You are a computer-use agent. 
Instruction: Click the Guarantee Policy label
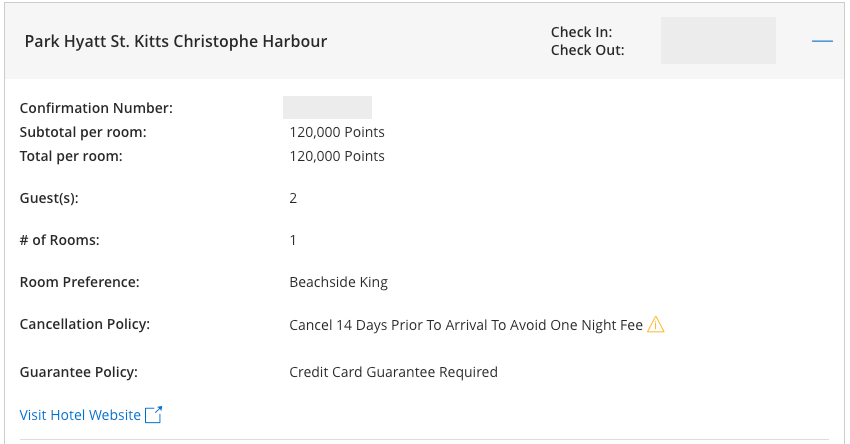pos(79,372)
